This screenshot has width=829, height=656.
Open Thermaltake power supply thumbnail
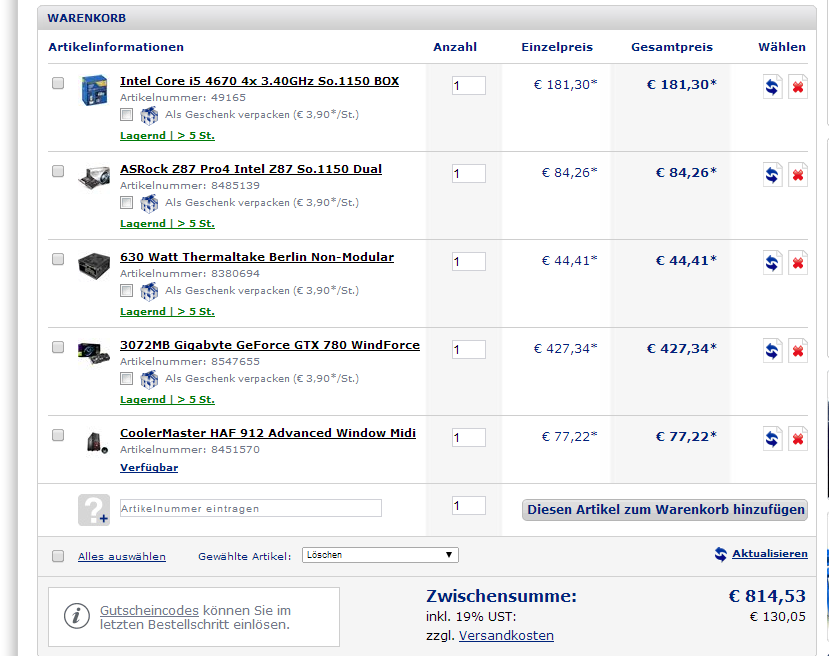94,266
